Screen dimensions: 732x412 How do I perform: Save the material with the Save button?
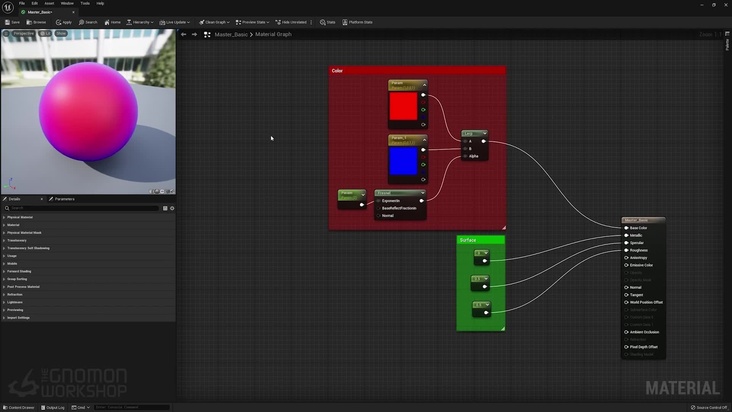click(12, 22)
